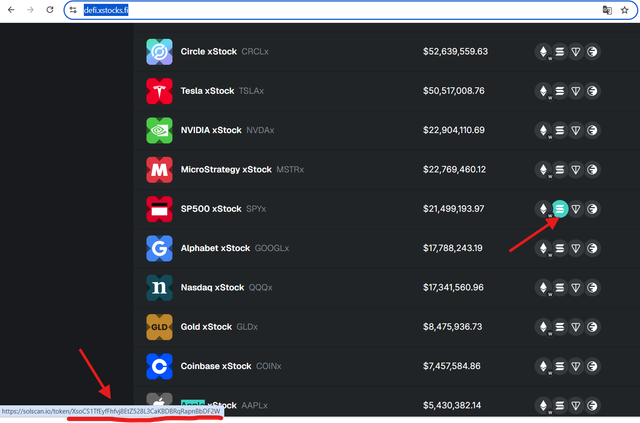Open the Solana chain icon for MicroStrategy xStock
The image size is (640, 423).
coord(560,169)
